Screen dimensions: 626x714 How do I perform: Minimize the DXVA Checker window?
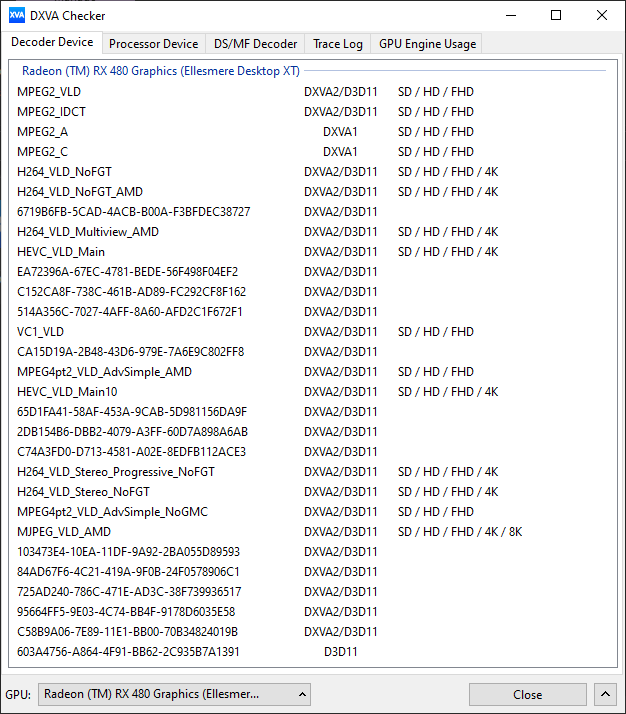click(511, 15)
